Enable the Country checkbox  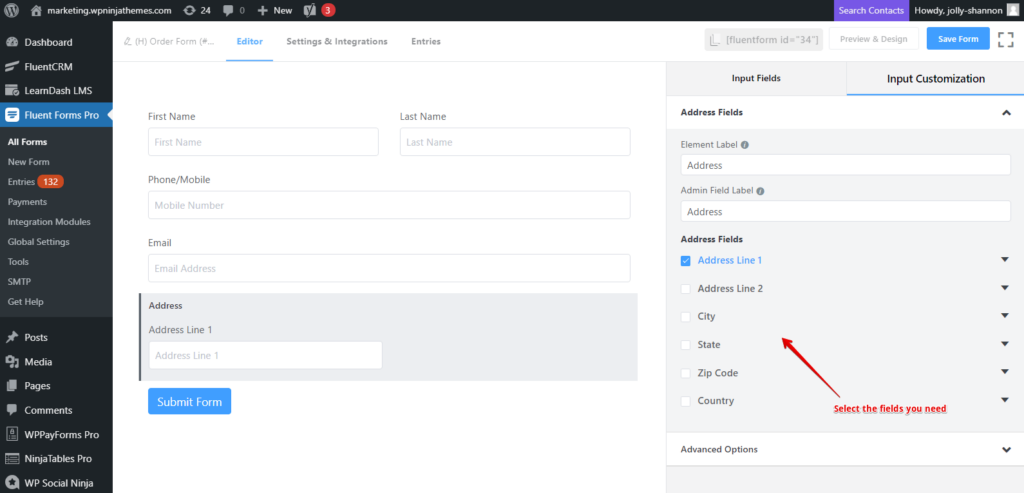(686, 401)
